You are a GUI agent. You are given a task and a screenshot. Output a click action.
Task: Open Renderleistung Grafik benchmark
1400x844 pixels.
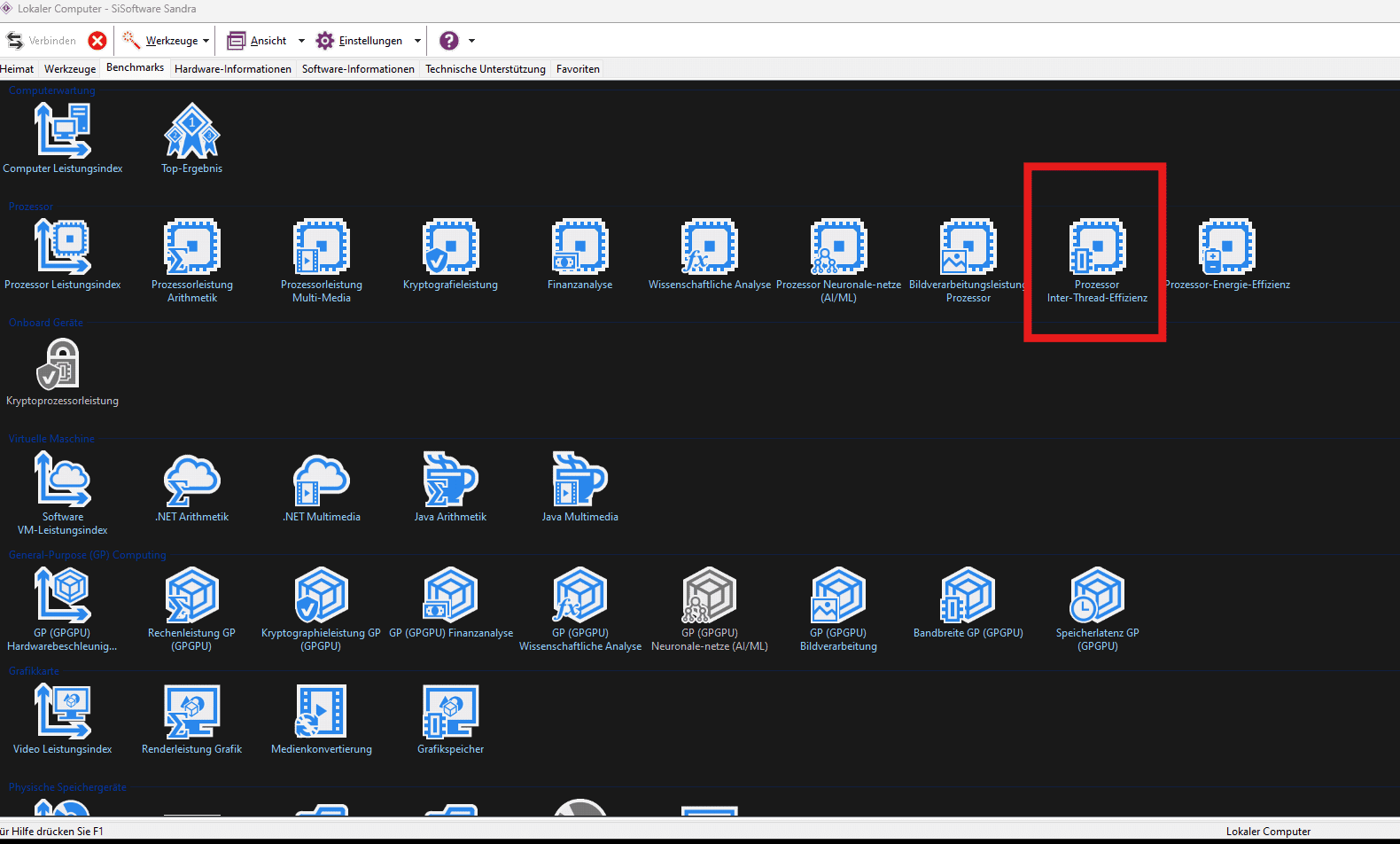(192, 718)
